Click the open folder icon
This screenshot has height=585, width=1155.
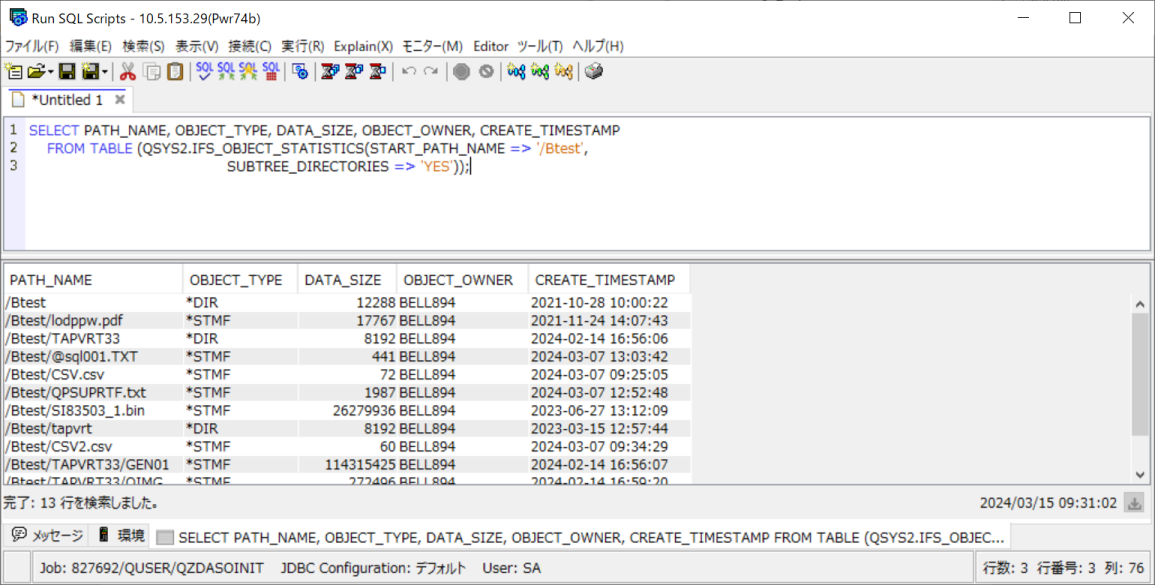coord(35,71)
